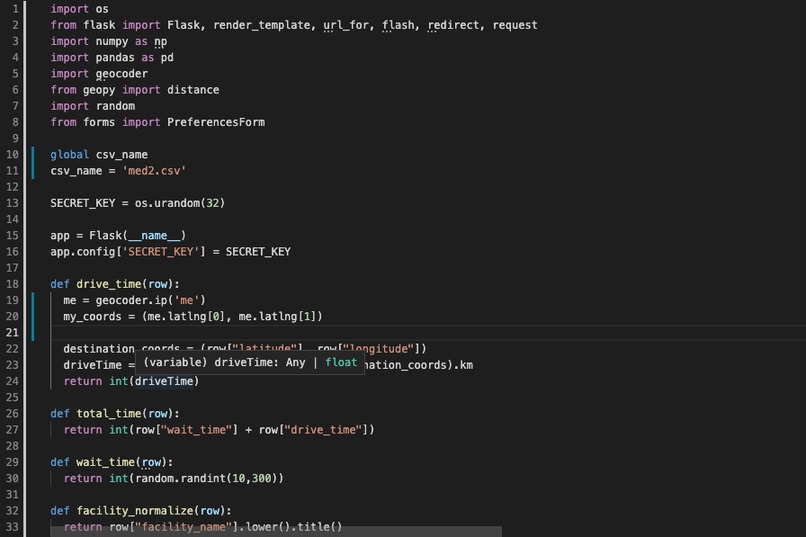Screen dimensions: 806x537
Task: Click driveTime inside the return int statement
Action: coord(164,381)
